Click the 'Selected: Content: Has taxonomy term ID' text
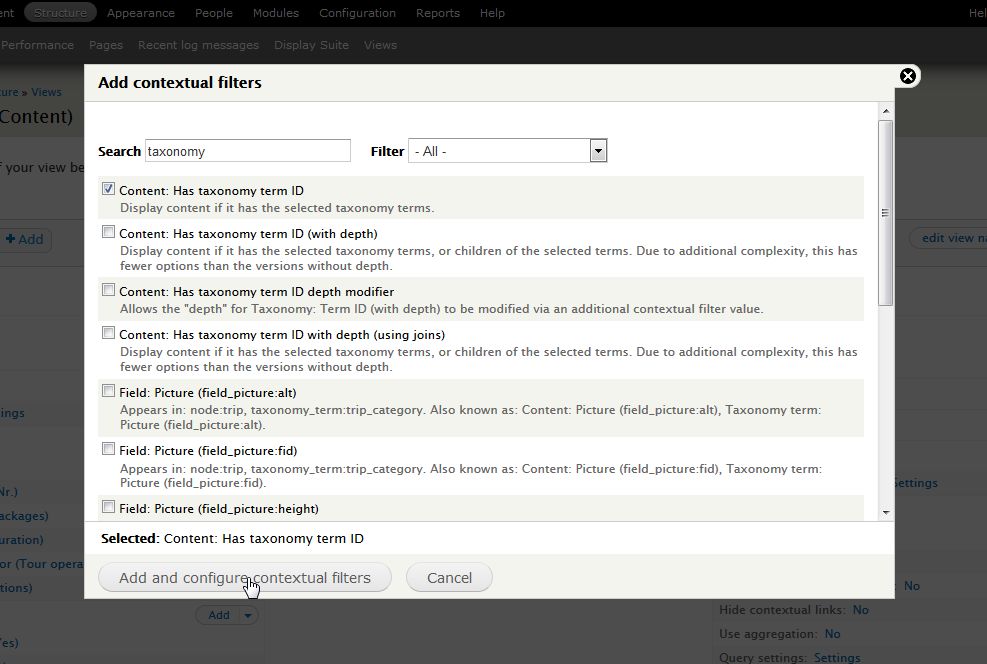This screenshot has width=987, height=664. [x=232, y=538]
